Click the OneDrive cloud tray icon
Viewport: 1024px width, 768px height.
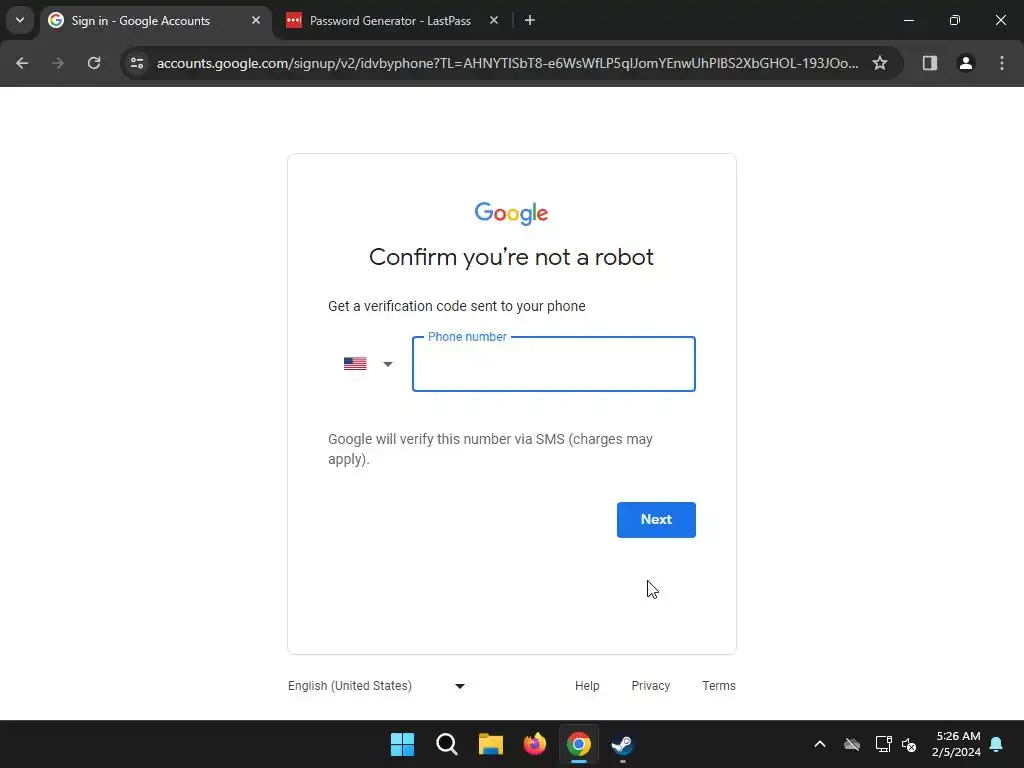852,744
